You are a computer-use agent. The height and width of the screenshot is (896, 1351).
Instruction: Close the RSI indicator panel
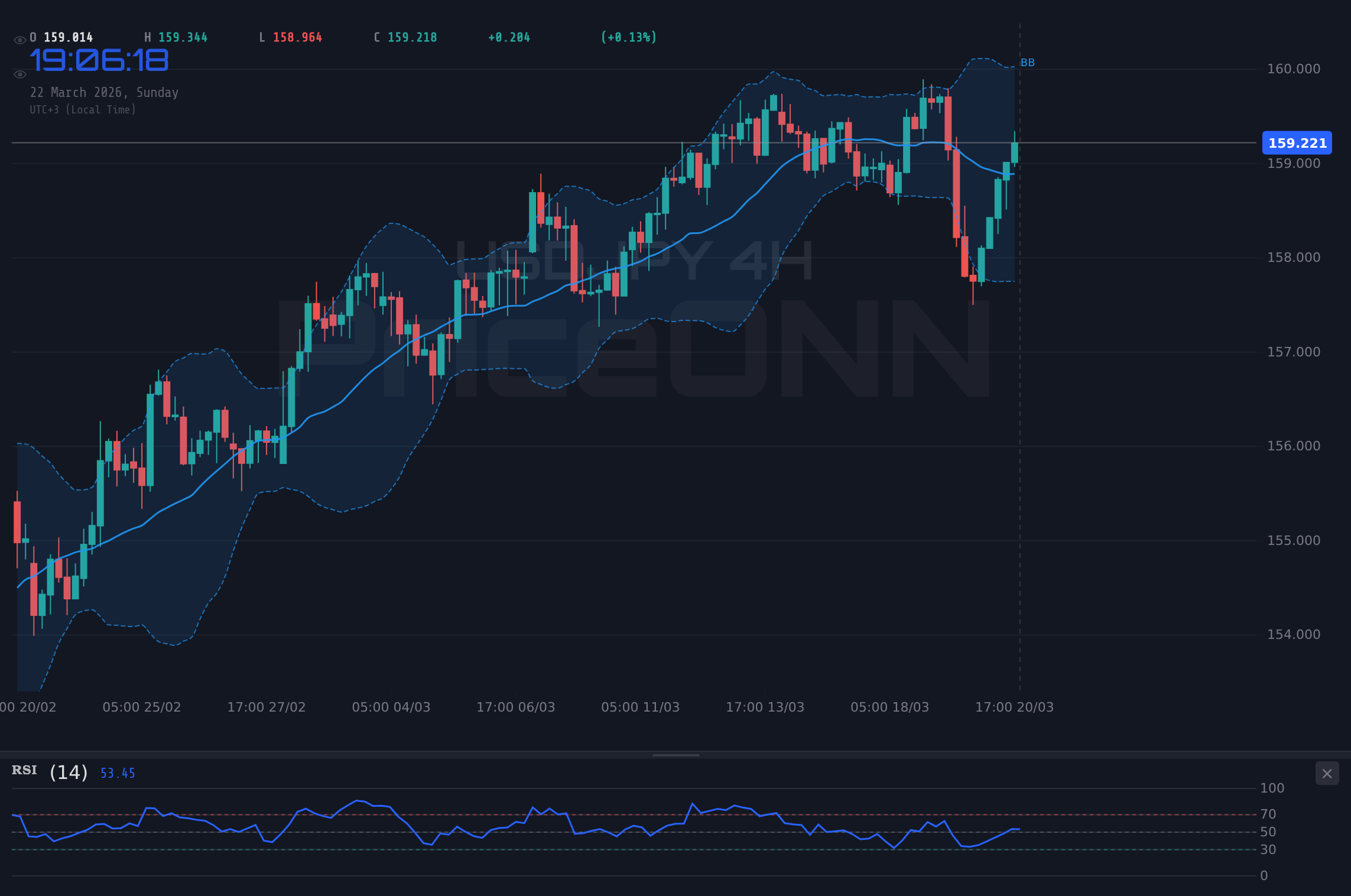pos(1327,773)
